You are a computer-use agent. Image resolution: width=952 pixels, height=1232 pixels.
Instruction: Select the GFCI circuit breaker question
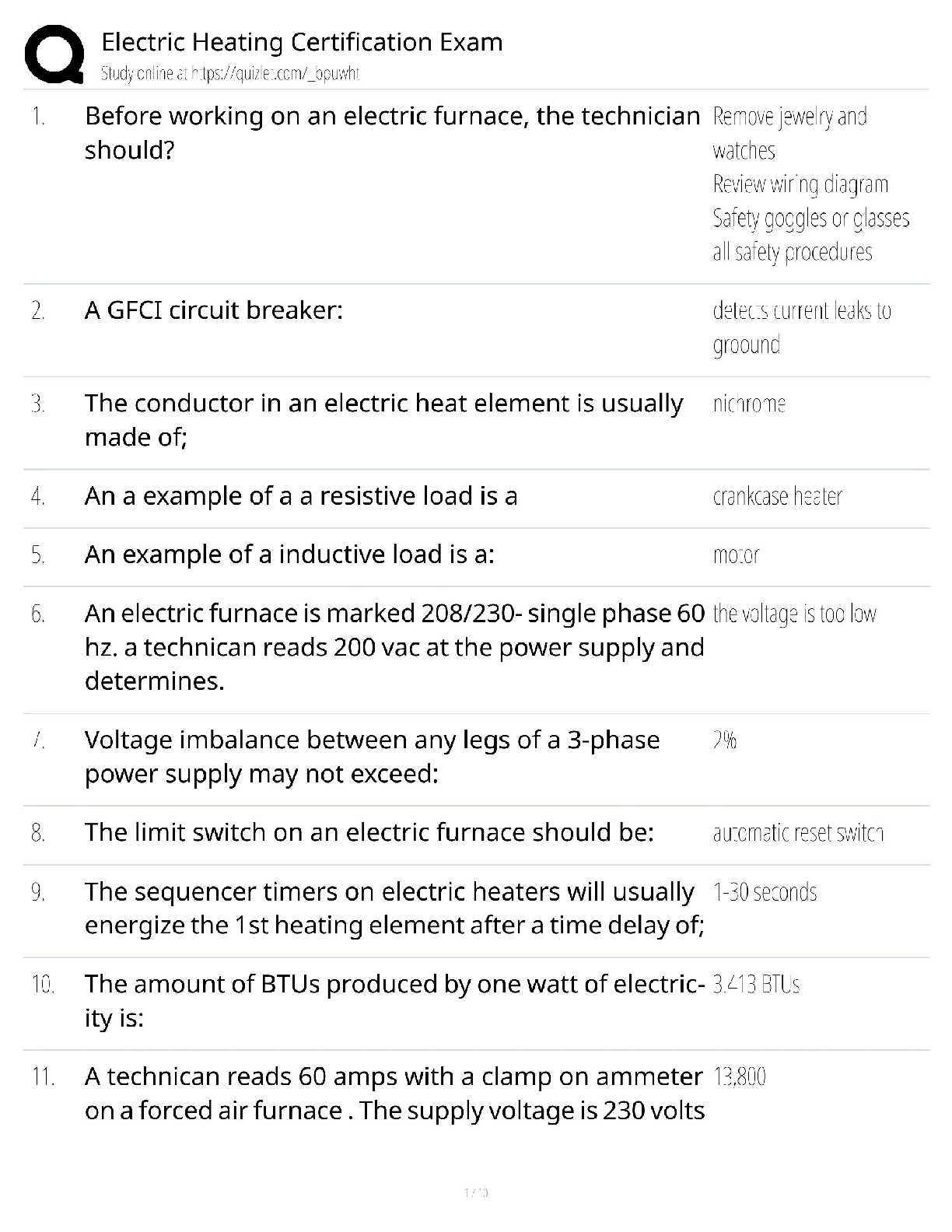tap(214, 310)
